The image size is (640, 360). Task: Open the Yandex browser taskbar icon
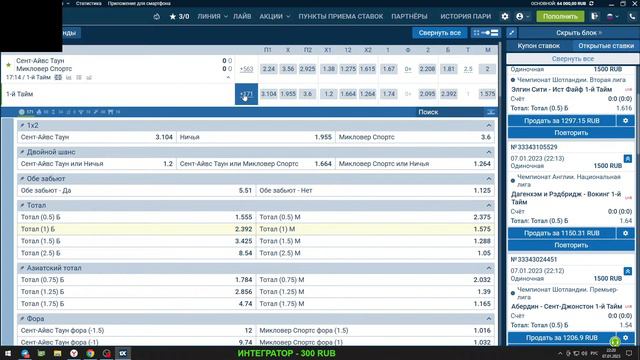(x=74, y=353)
